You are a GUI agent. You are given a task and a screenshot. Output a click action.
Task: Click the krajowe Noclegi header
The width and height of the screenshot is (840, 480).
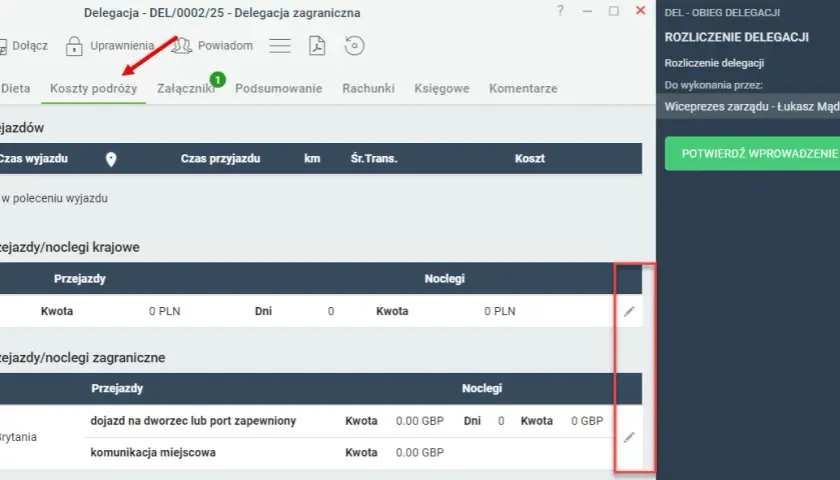tap(445, 279)
